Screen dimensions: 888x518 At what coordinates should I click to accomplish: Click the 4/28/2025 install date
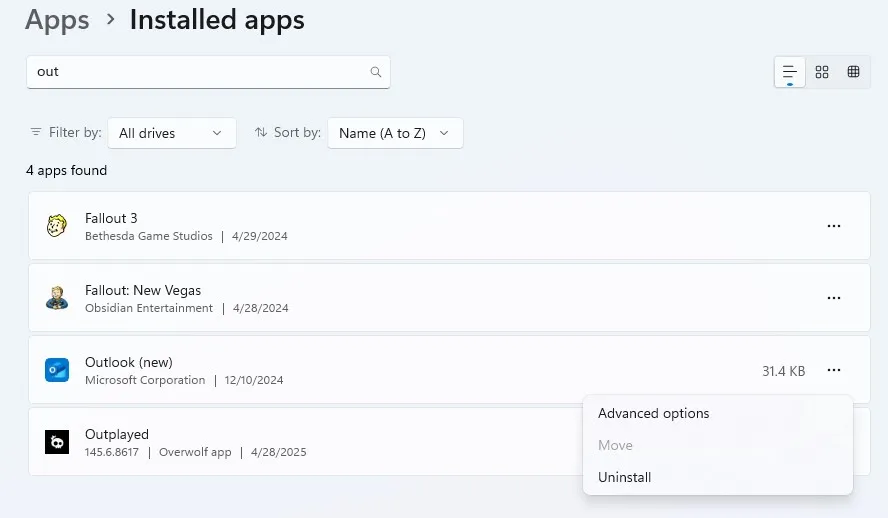point(279,452)
